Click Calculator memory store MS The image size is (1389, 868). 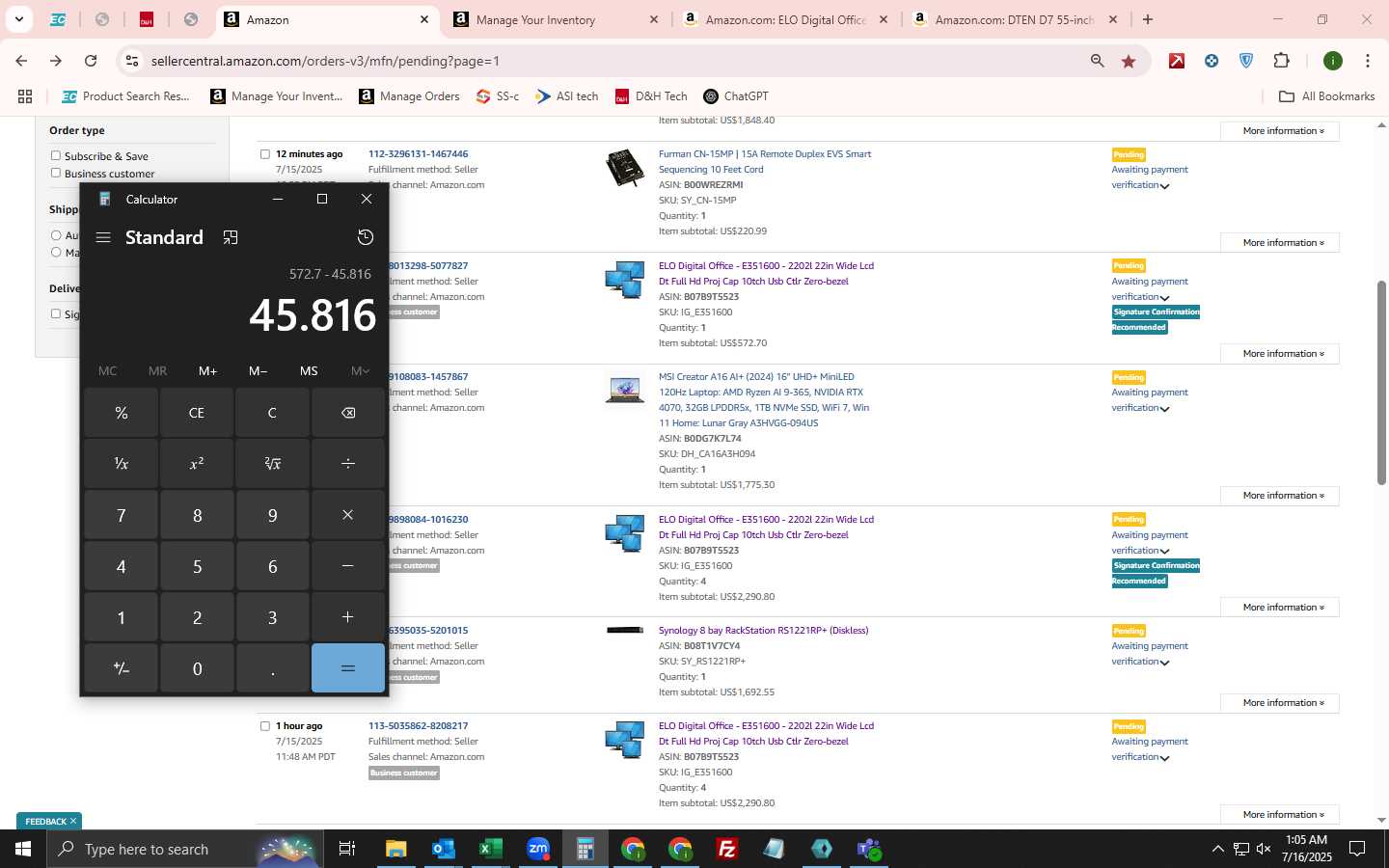[309, 371]
